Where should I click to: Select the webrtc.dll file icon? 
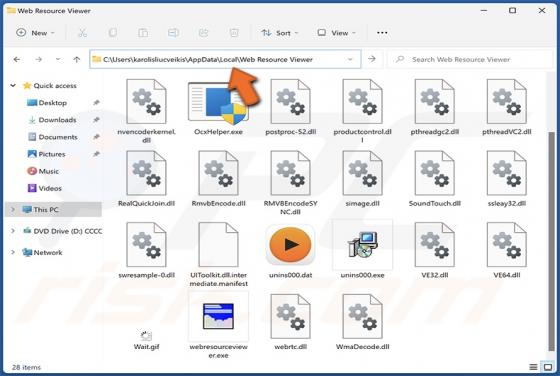290,316
